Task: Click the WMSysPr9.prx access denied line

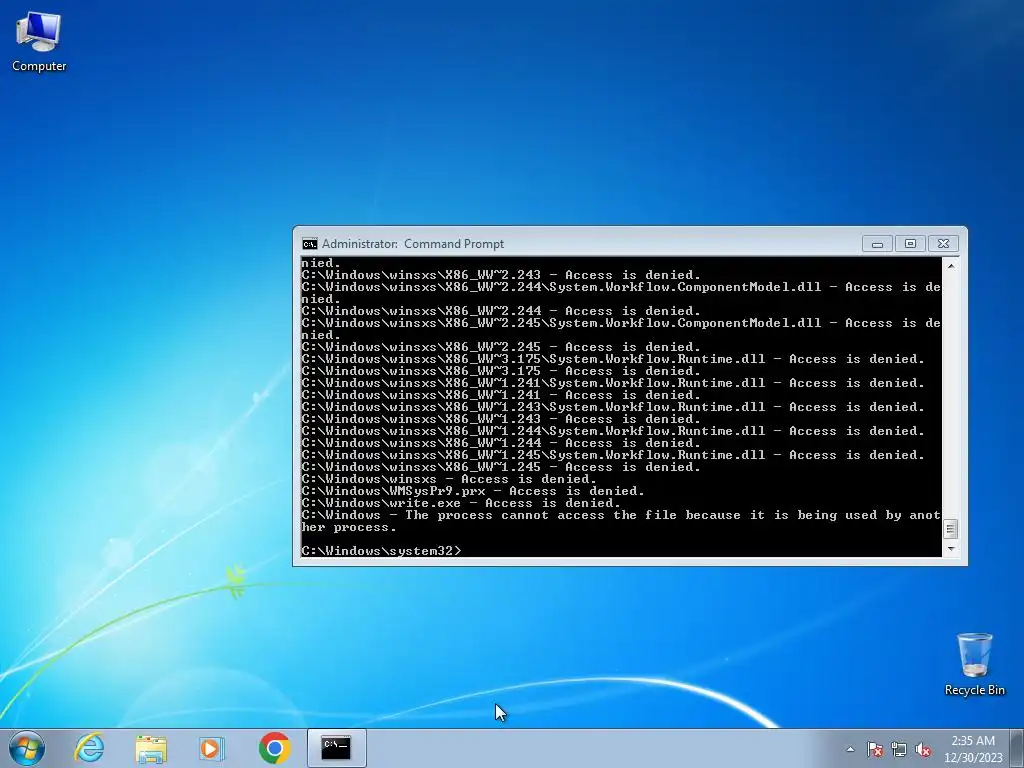Action: [x=473, y=491]
